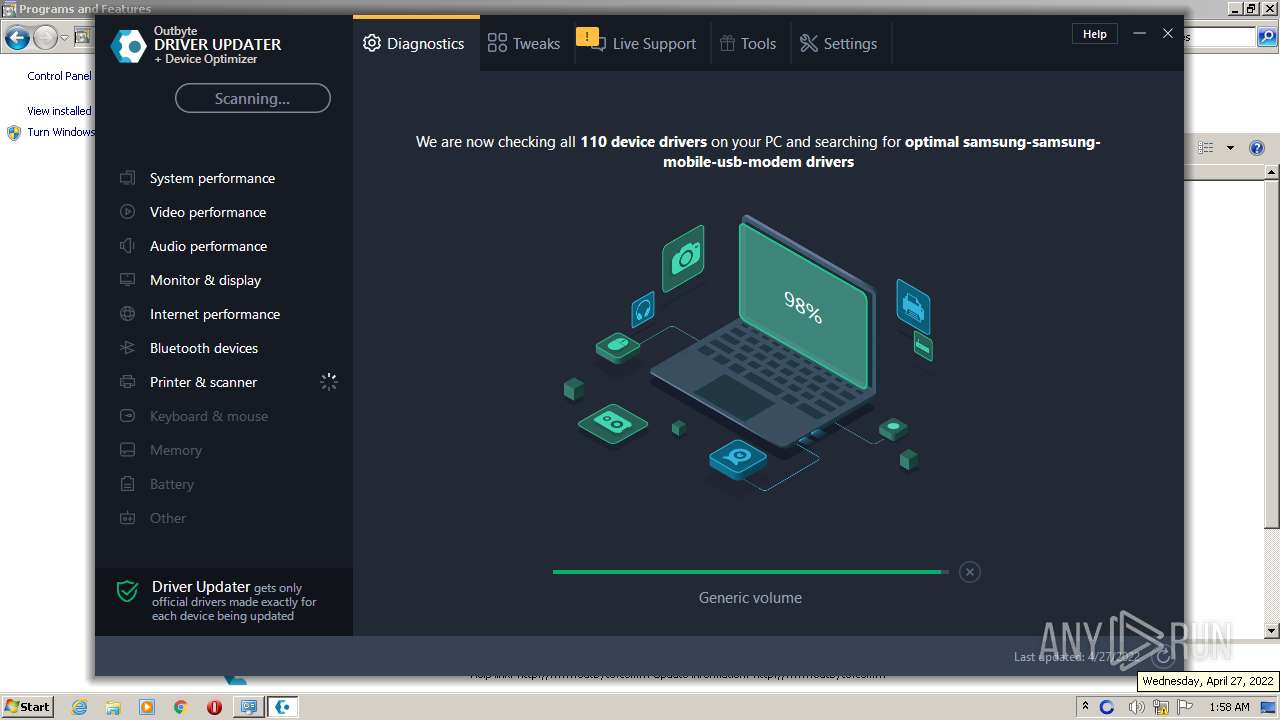Click the Other category icon
The height and width of the screenshot is (720, 1280).
click(x=127, y=518)
